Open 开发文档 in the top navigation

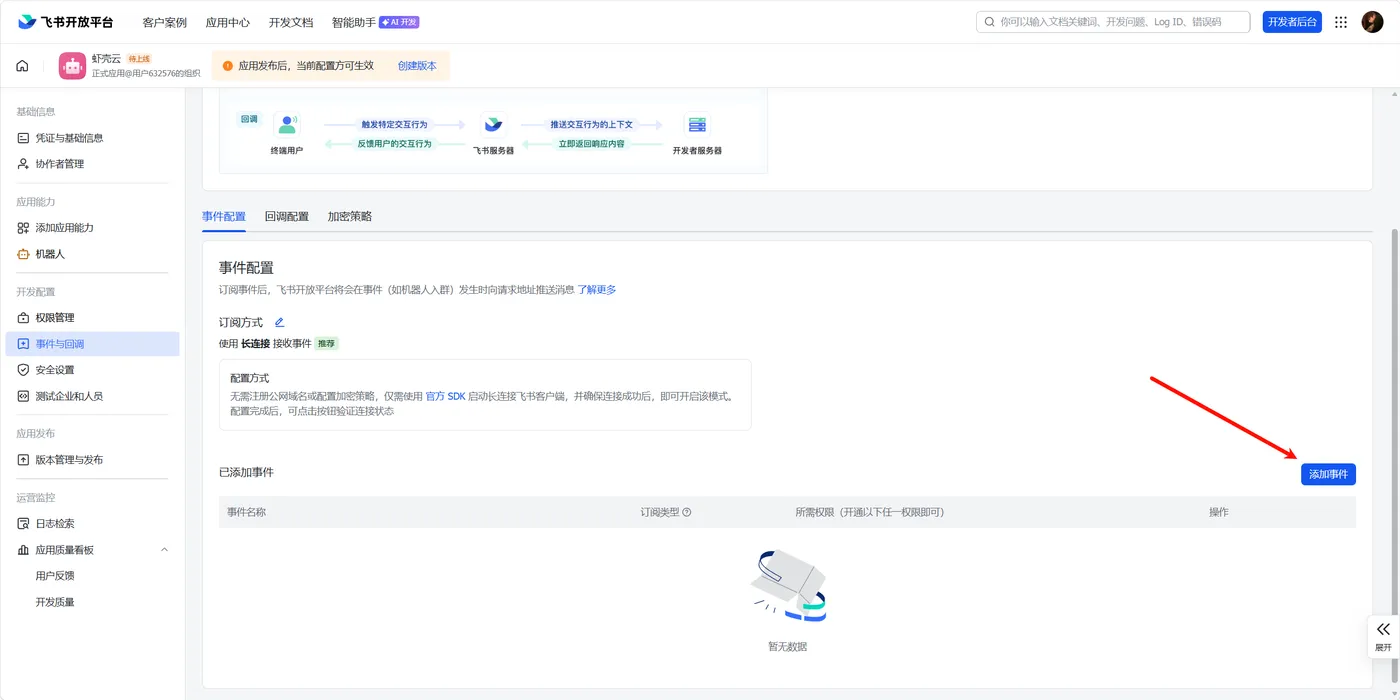point(291,22)
